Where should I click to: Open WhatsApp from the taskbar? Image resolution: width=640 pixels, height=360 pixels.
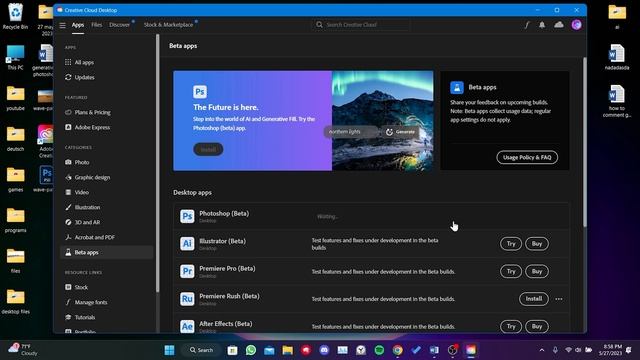[x=251, y=350]
